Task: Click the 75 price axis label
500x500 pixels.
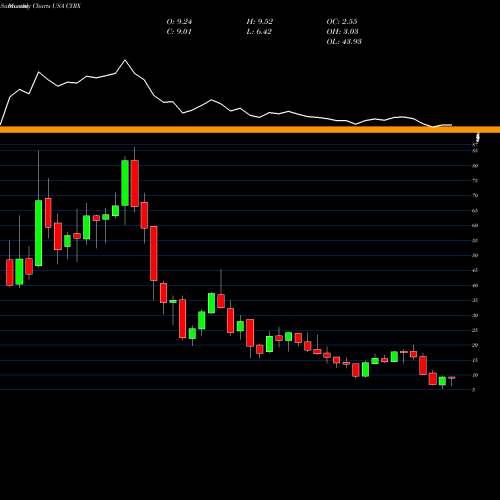Action: tap(475, 181)
